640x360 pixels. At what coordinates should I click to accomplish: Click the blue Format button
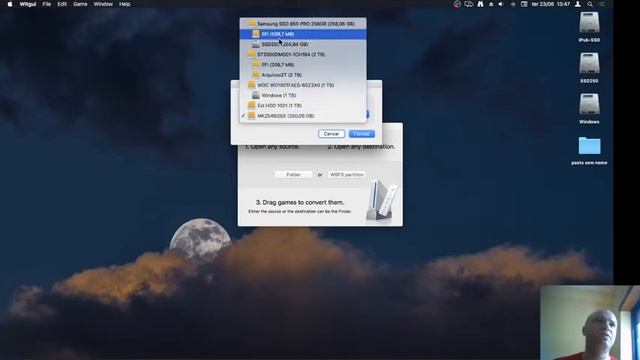click(x=362, y=134)
